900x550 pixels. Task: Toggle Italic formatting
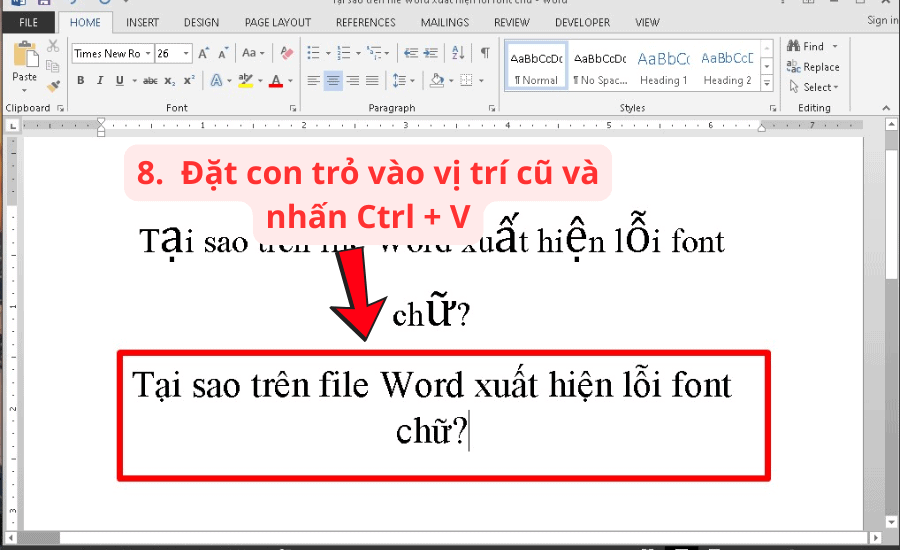pos(100,81)
